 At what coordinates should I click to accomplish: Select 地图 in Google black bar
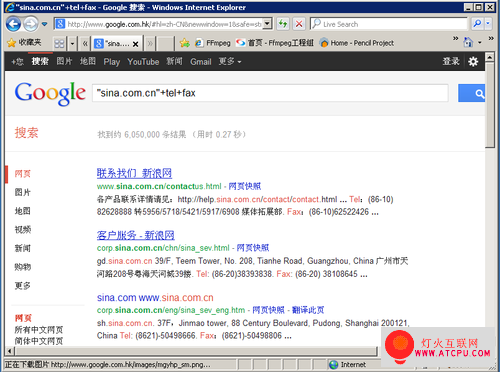[x=88, y=61]
